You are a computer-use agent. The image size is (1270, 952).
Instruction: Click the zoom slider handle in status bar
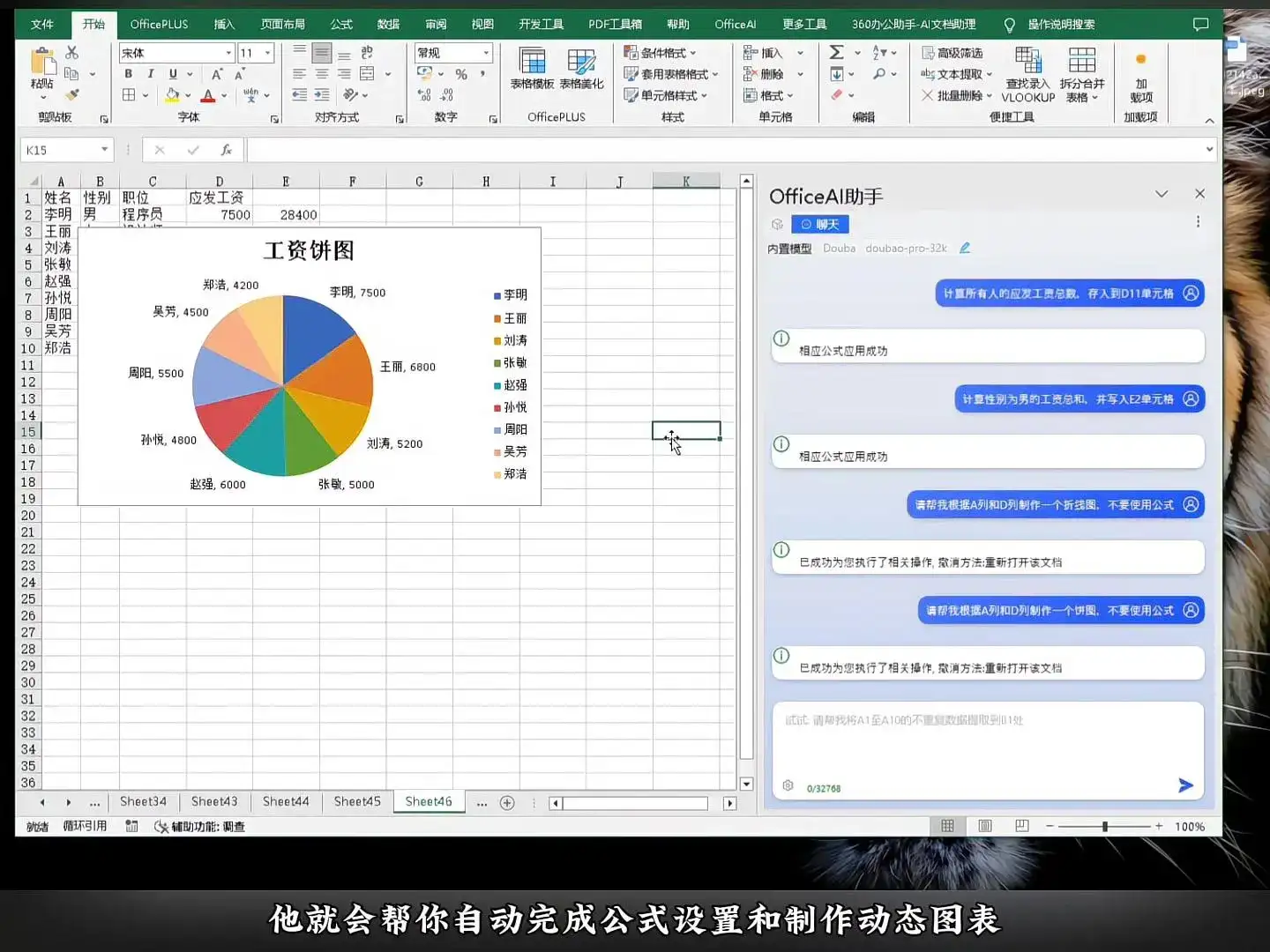1105,826
